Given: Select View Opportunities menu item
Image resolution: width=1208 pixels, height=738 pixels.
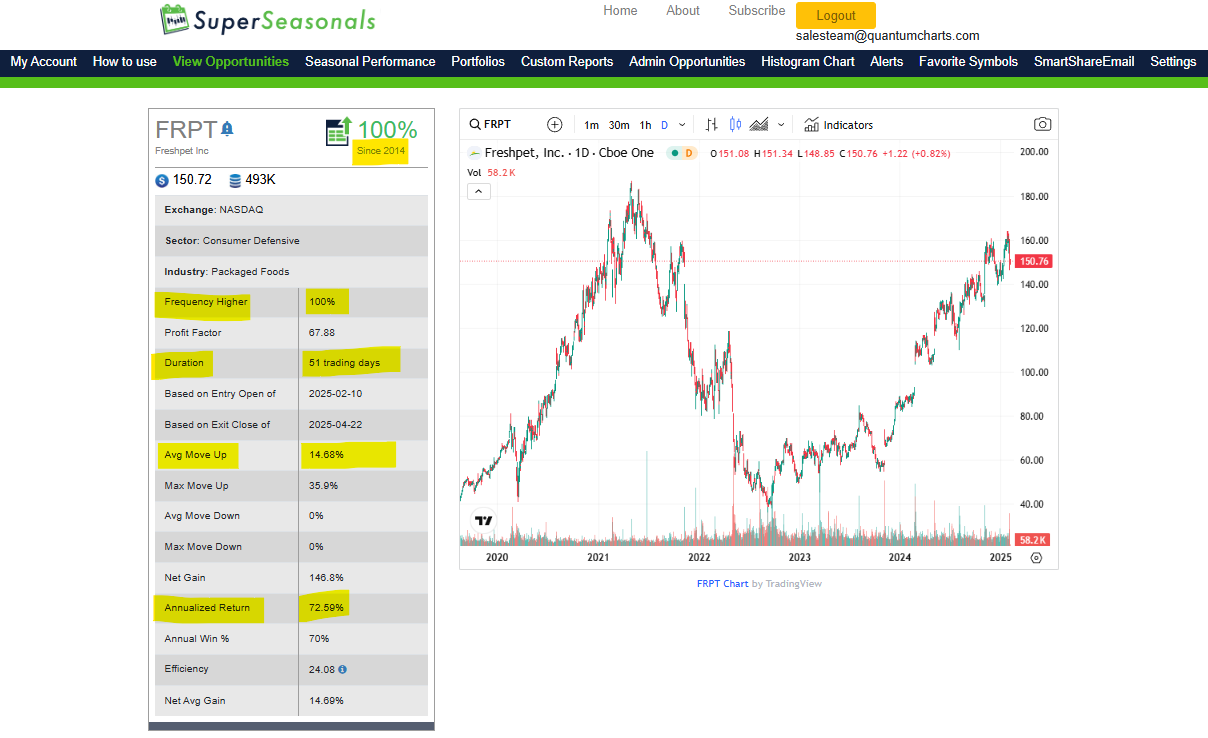Looking at the screenshot, I should 231,61.
